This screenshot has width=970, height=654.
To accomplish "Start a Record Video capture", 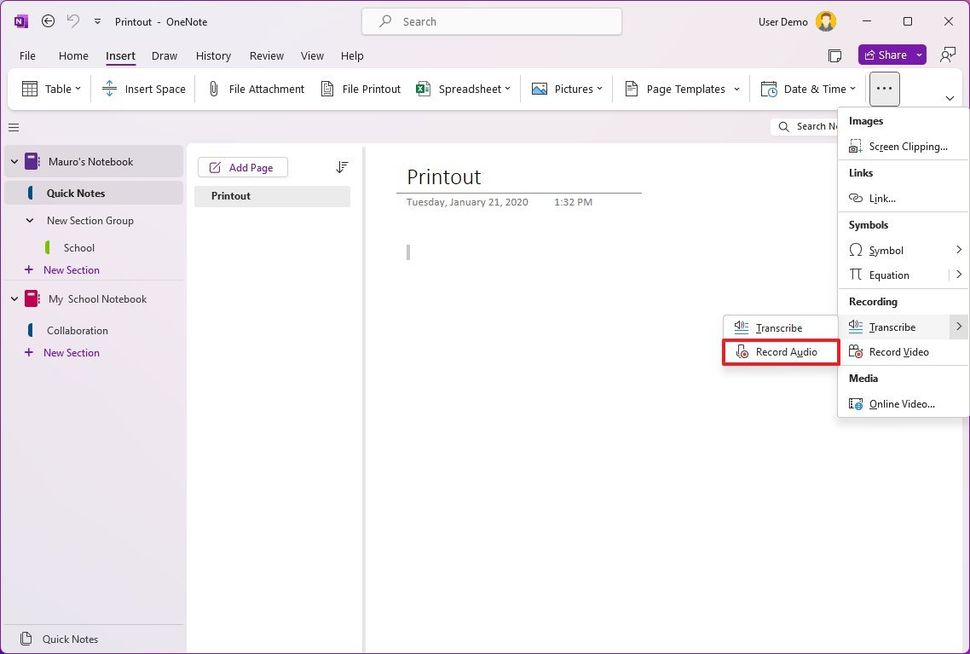I will [x=897, y=351].
